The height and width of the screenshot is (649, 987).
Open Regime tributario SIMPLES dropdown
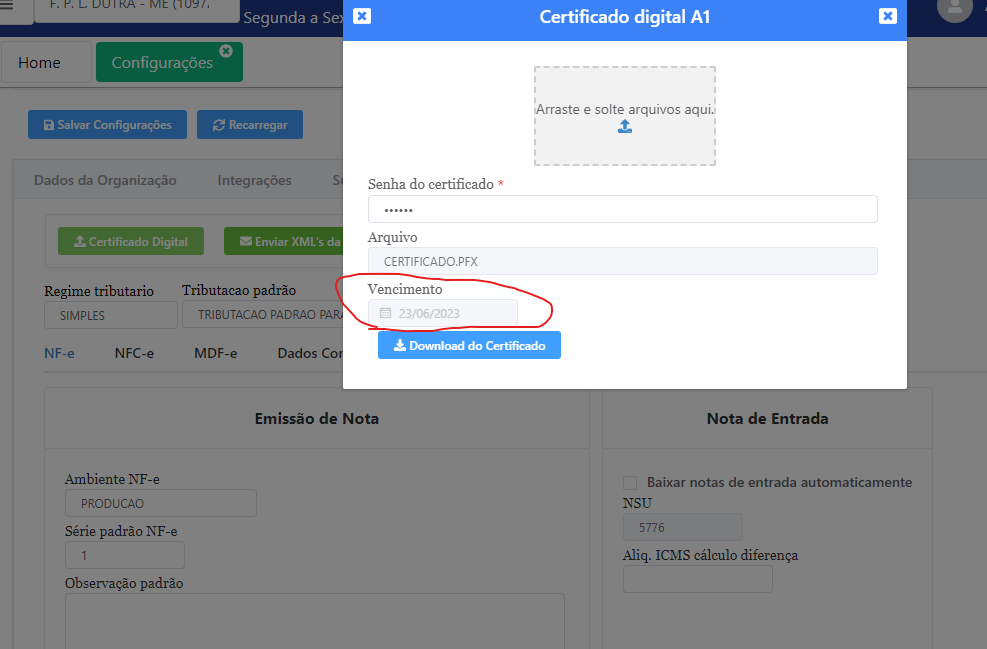click(108, 315)
